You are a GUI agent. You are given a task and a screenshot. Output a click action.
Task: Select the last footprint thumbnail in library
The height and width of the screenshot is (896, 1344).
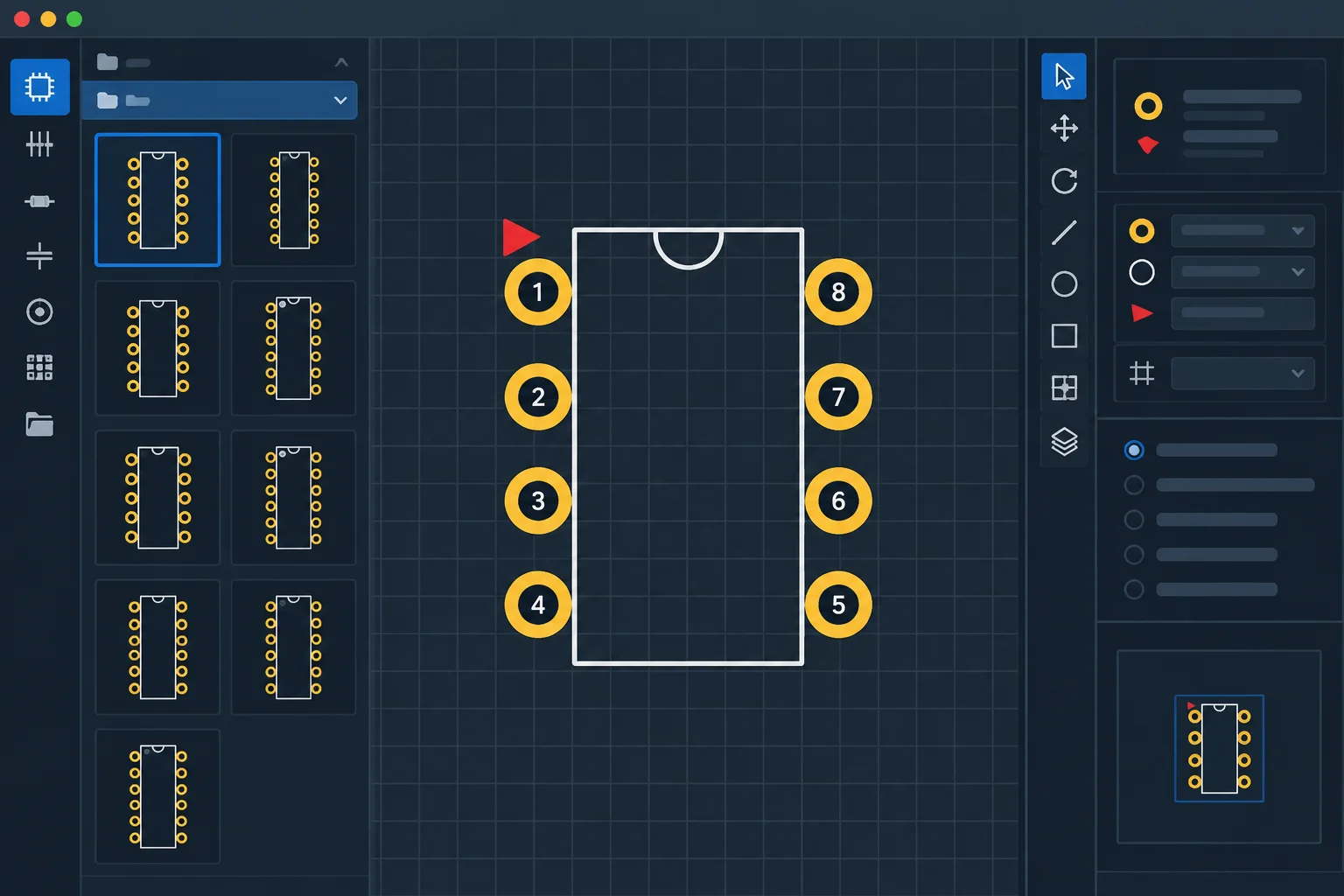tap(157, 796)
